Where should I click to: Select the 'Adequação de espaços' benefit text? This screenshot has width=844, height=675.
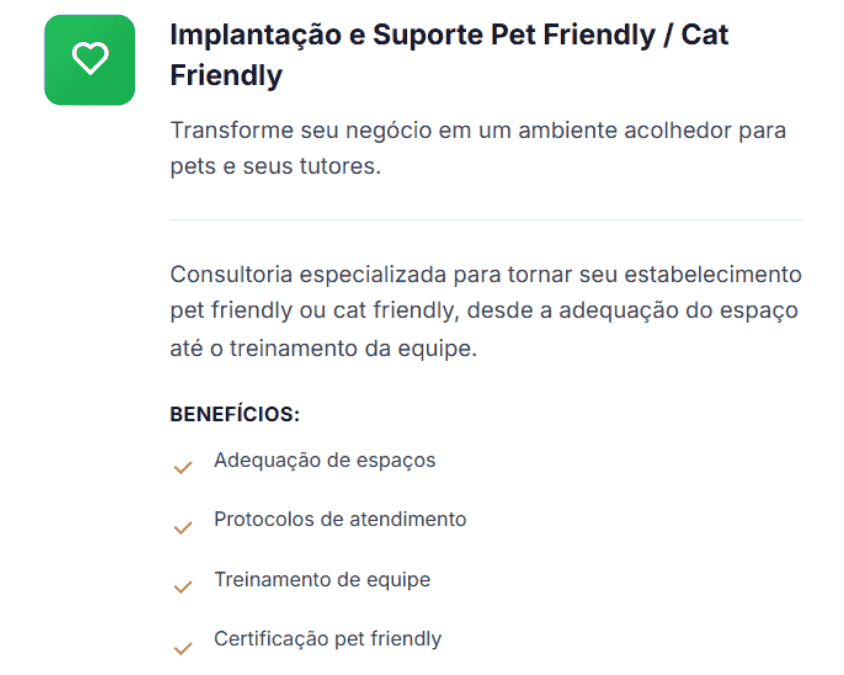tap(325, 460)
